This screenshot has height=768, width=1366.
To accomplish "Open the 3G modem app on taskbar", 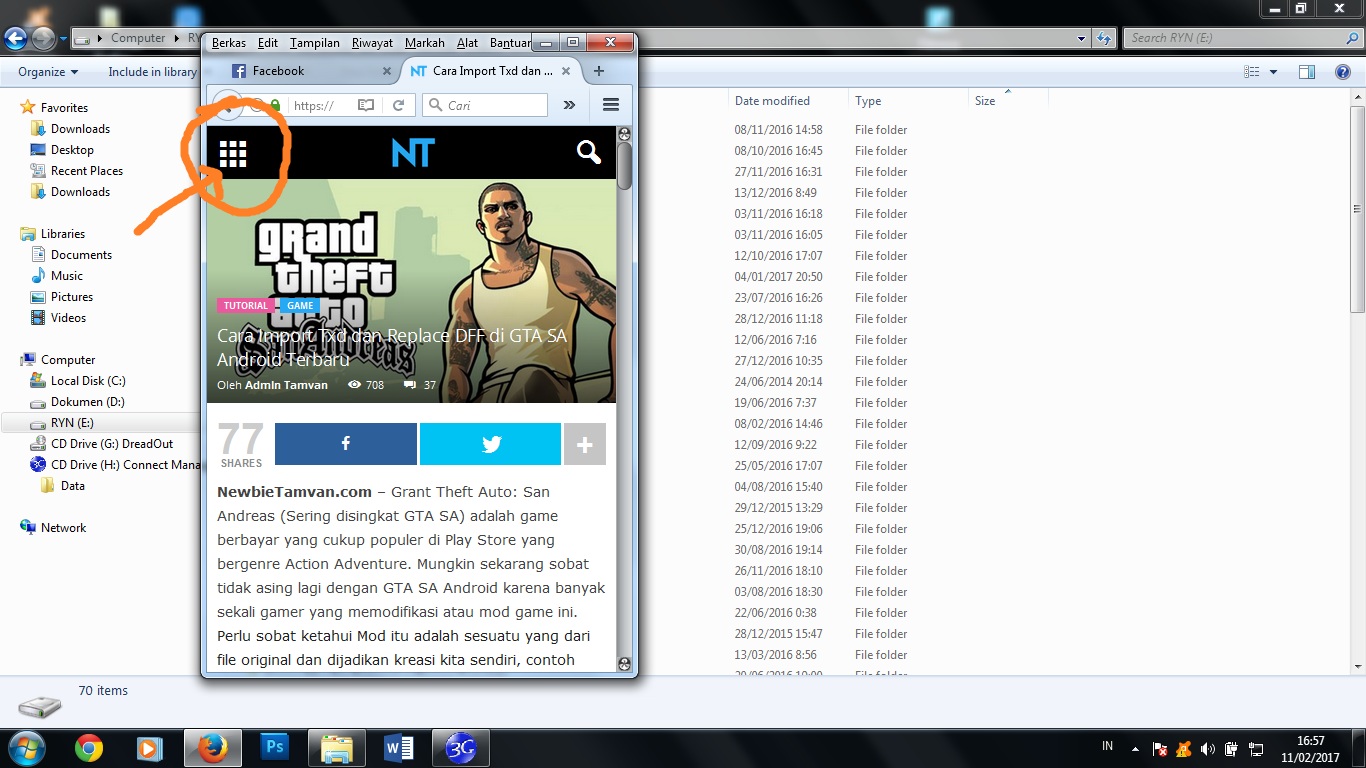I will click(460, 747).
